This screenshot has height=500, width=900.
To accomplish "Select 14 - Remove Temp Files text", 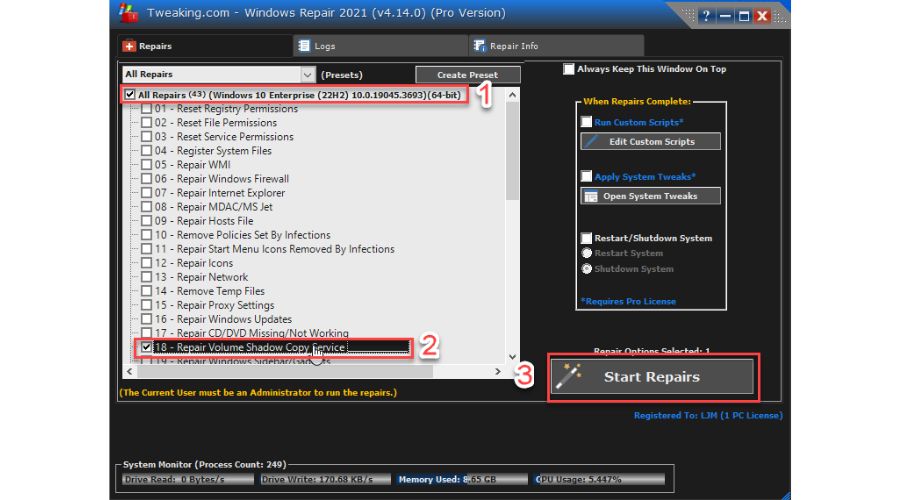I will click(210, 292).
